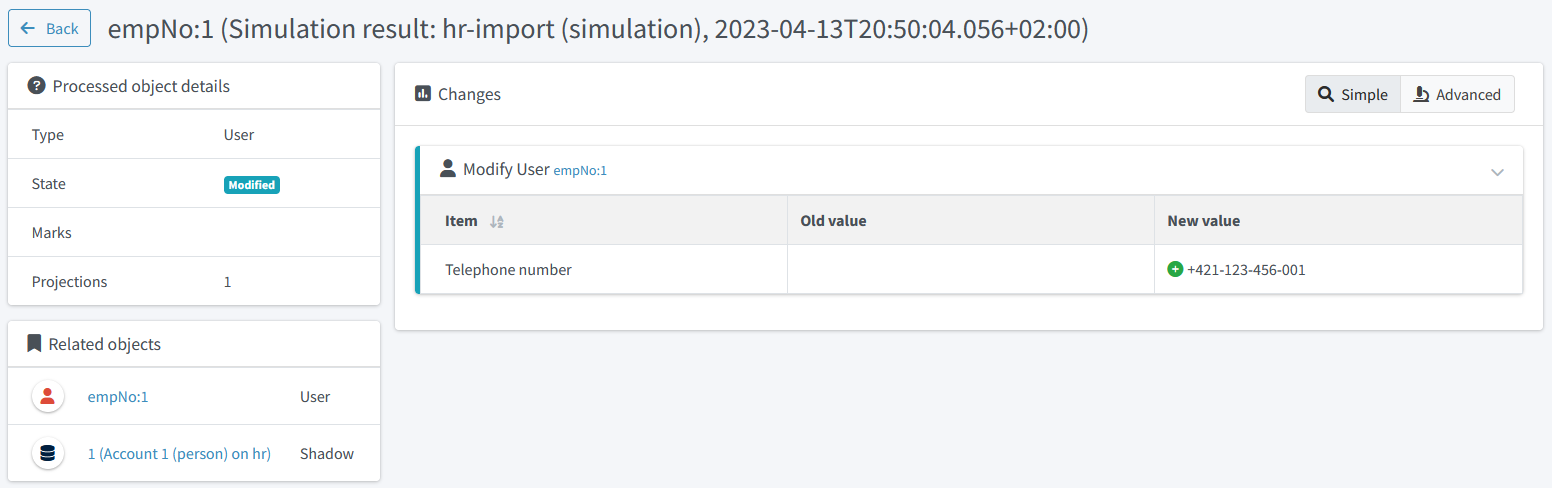Open the Account 1 (person) on hr shadow link

179,454
